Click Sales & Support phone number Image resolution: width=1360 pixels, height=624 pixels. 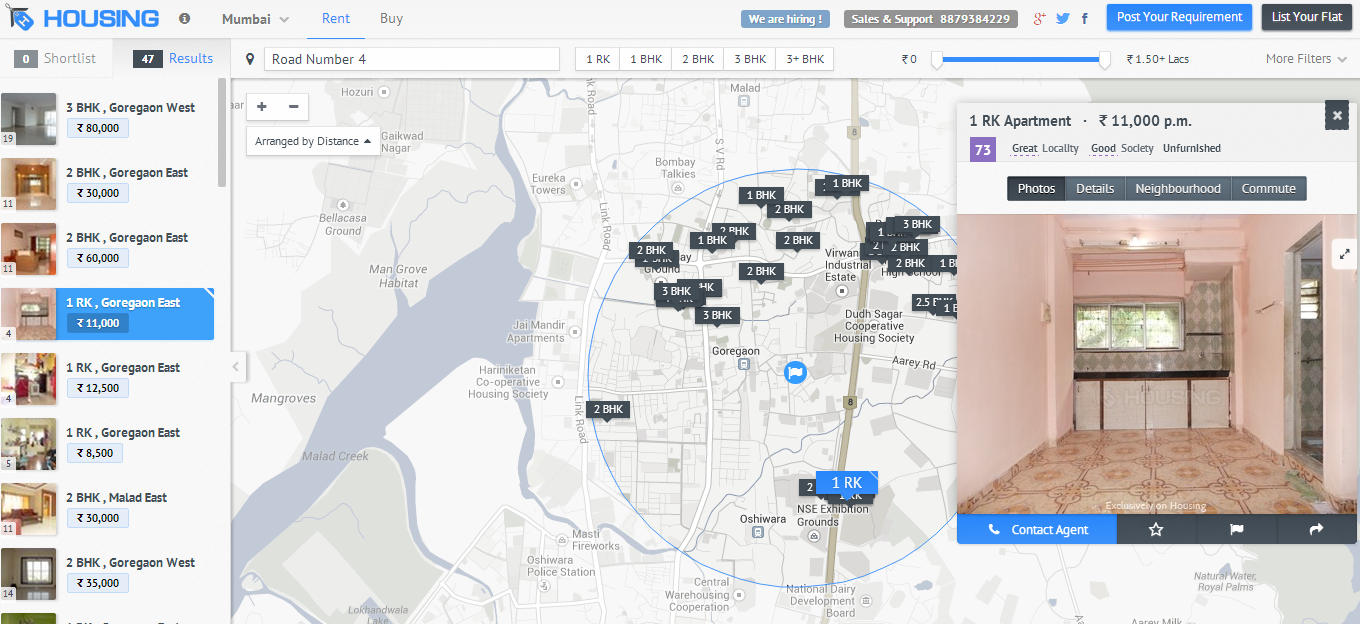coord(931,19)
